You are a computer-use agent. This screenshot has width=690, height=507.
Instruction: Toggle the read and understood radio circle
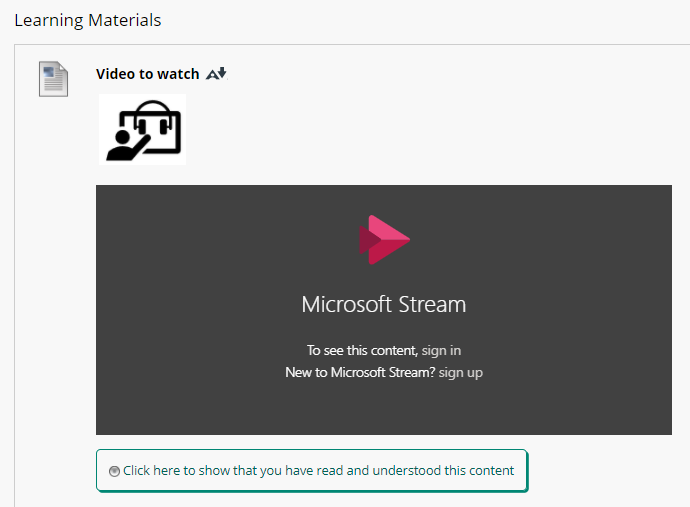[114, 471]
